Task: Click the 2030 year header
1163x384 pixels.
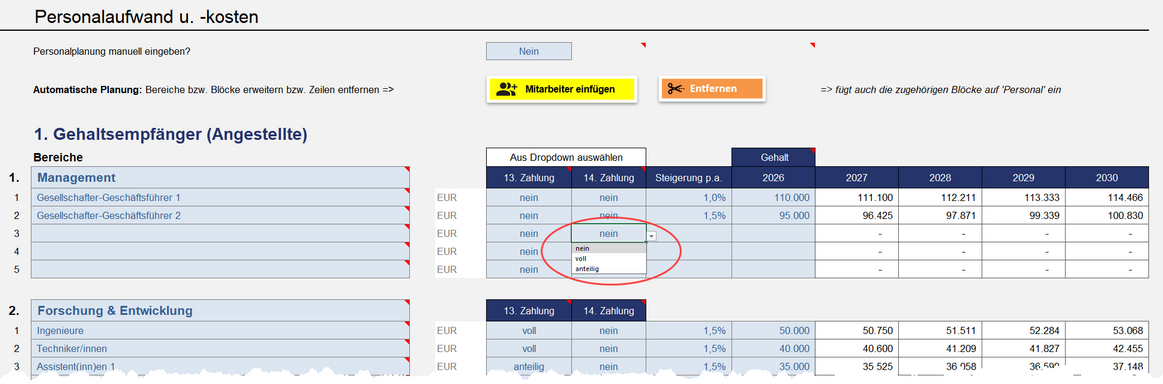Action: [1107, 178]
